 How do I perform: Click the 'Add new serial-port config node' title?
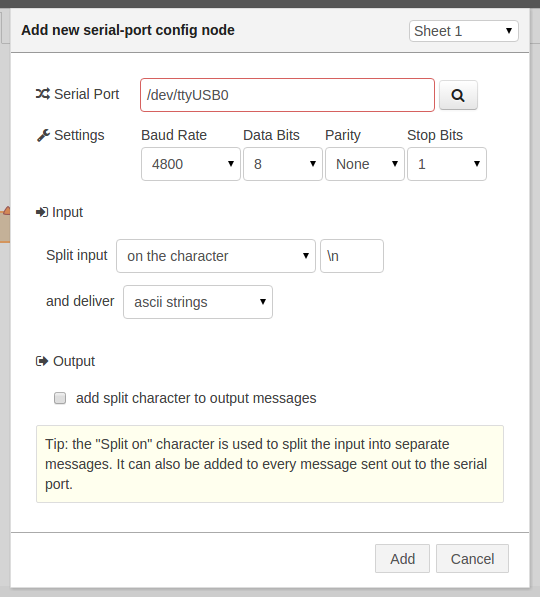tap(128, 30)
